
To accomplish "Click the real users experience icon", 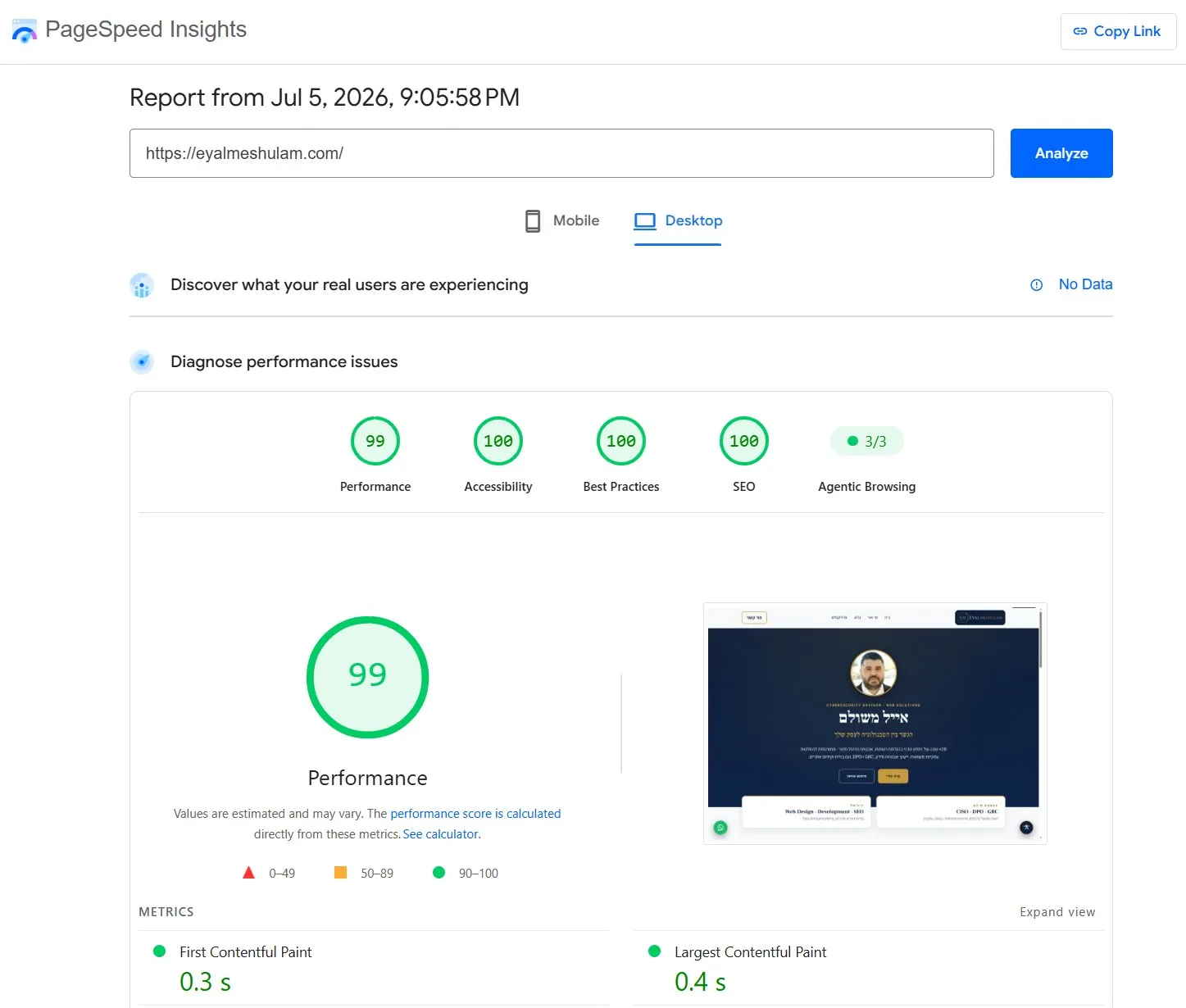I will [x=142, y=285].
